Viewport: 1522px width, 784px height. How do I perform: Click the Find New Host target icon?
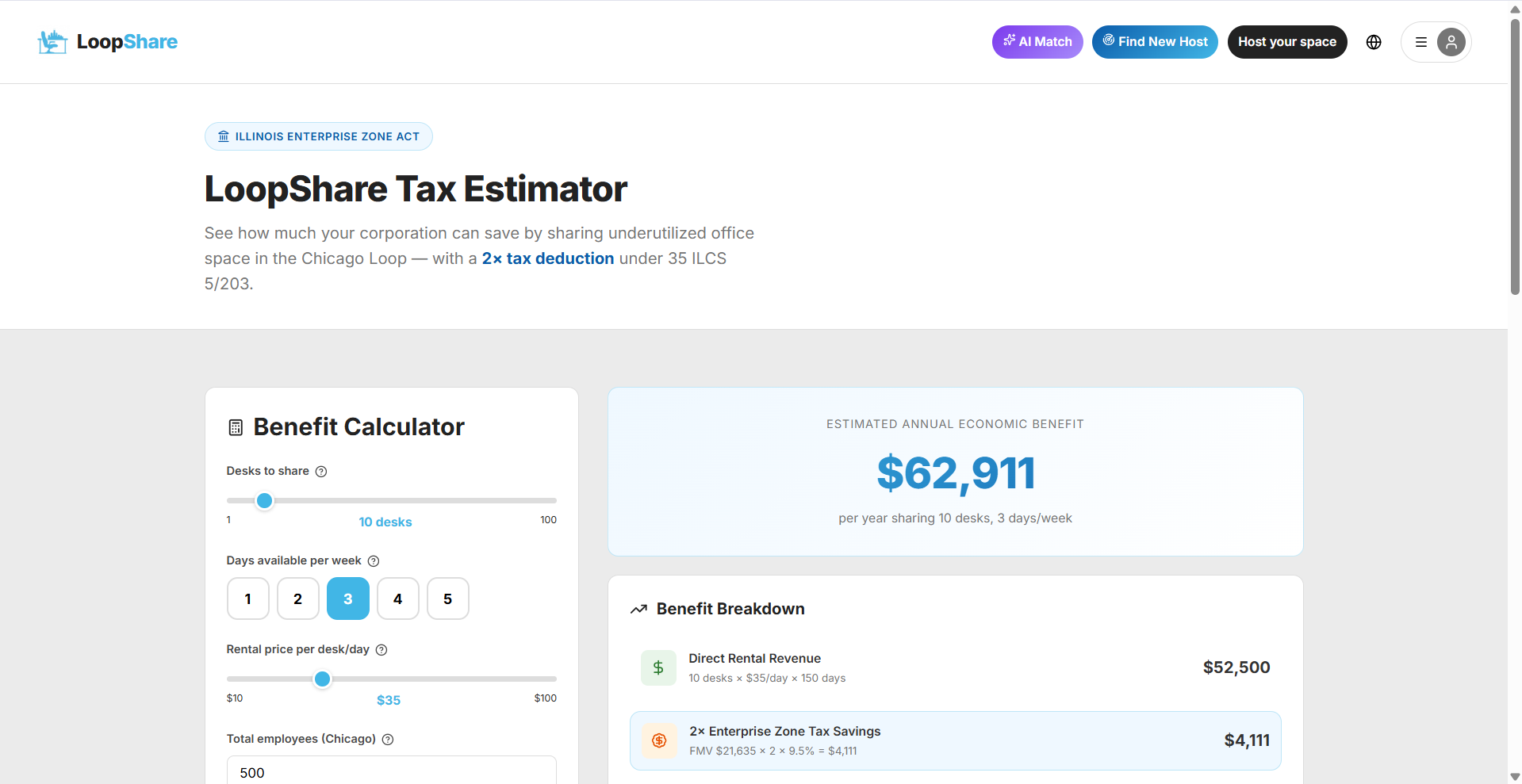click(x=1109, y=40)
